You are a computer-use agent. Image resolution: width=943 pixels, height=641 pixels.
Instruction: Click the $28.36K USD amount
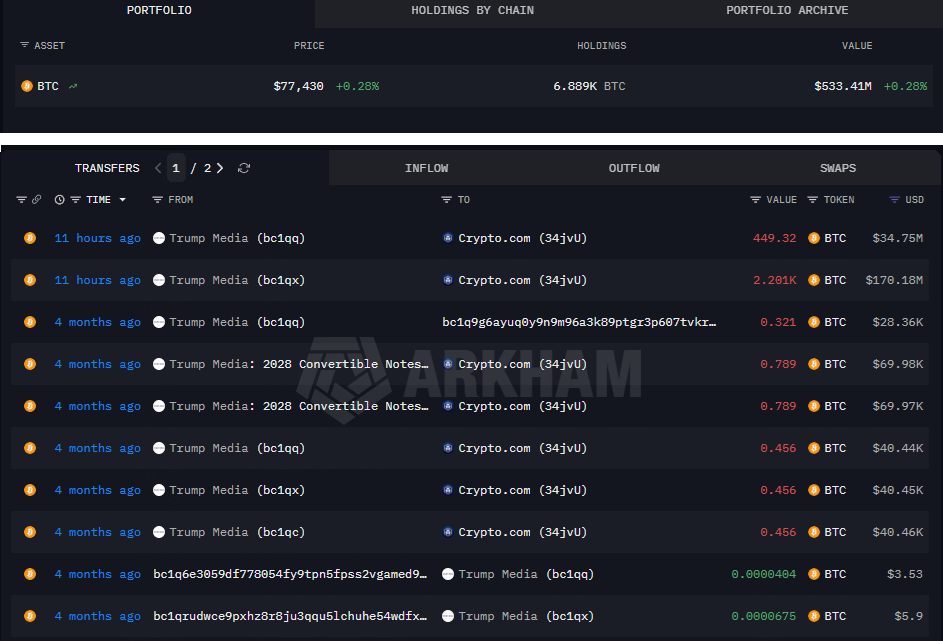pos(897,322)
